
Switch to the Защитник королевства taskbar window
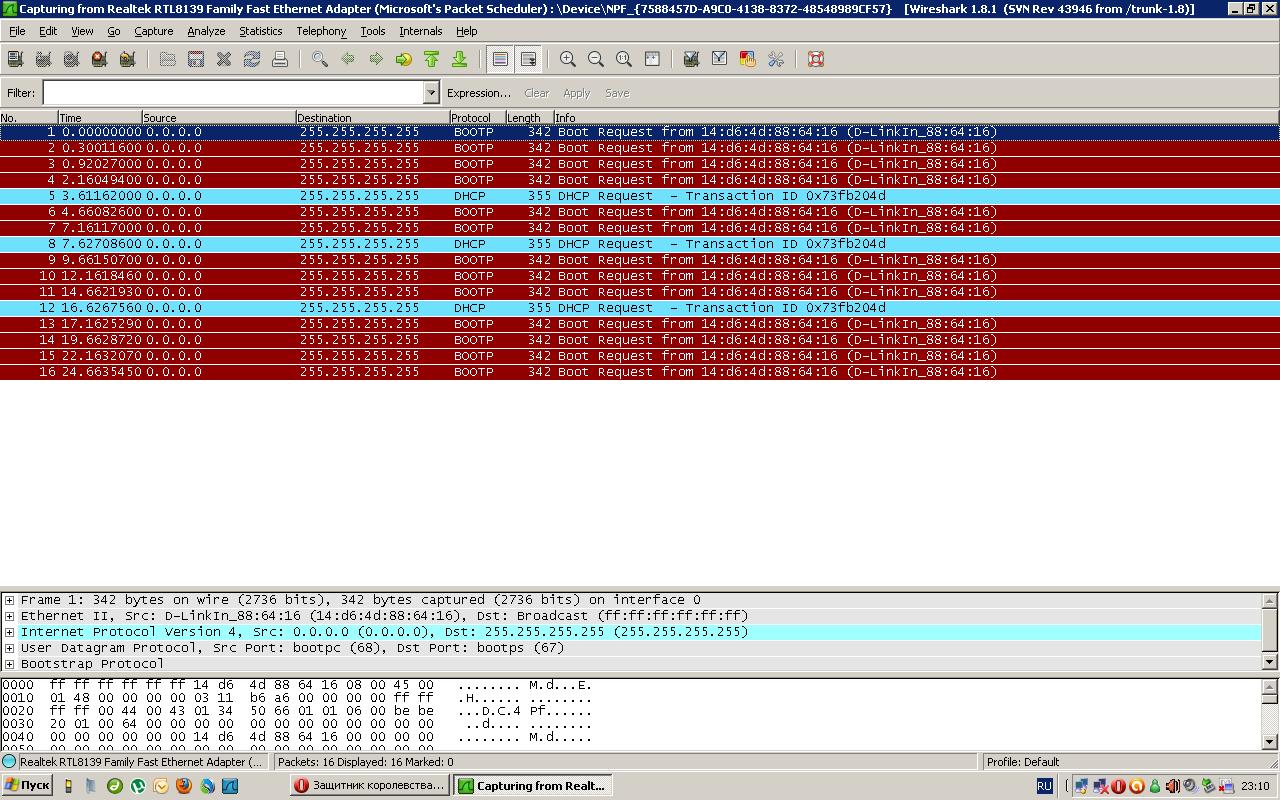(x=370, y=786)
